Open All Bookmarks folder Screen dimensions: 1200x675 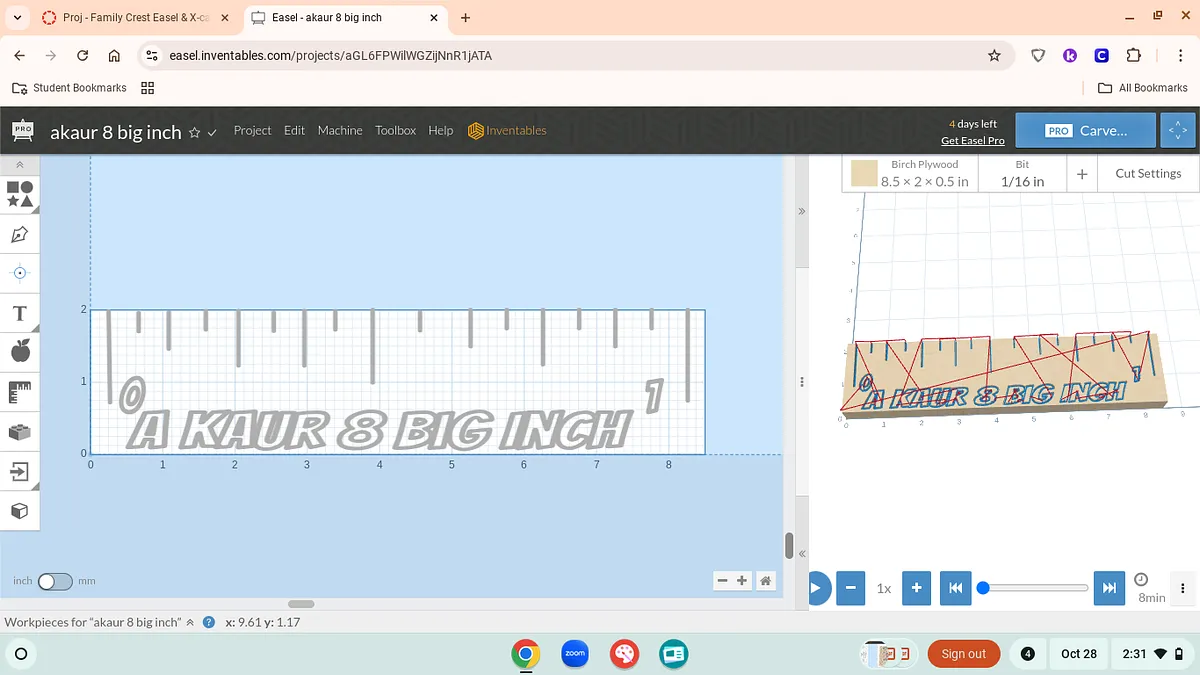tap(1142, 88)
